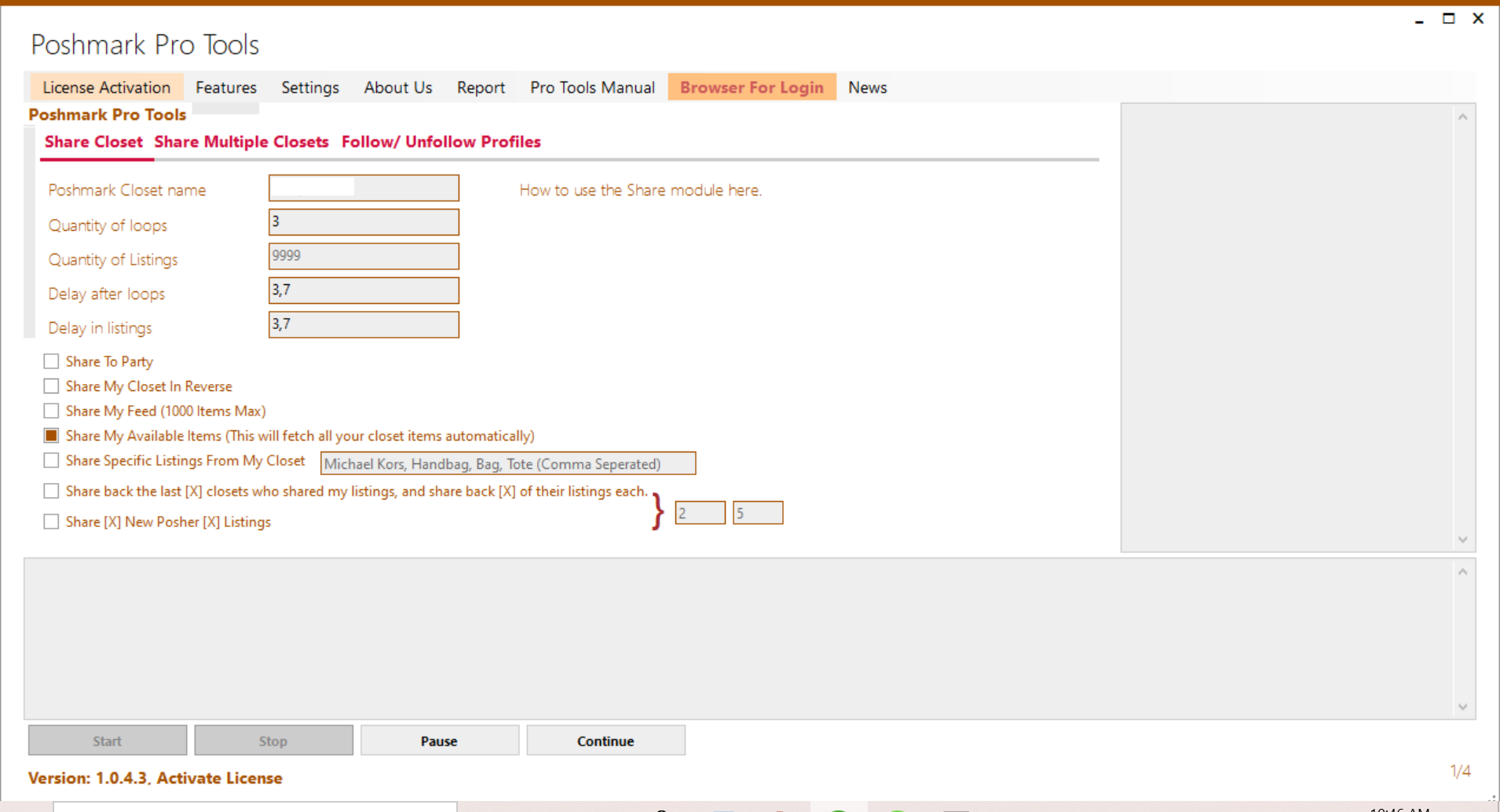Click the Pause button

pos(439,741)
